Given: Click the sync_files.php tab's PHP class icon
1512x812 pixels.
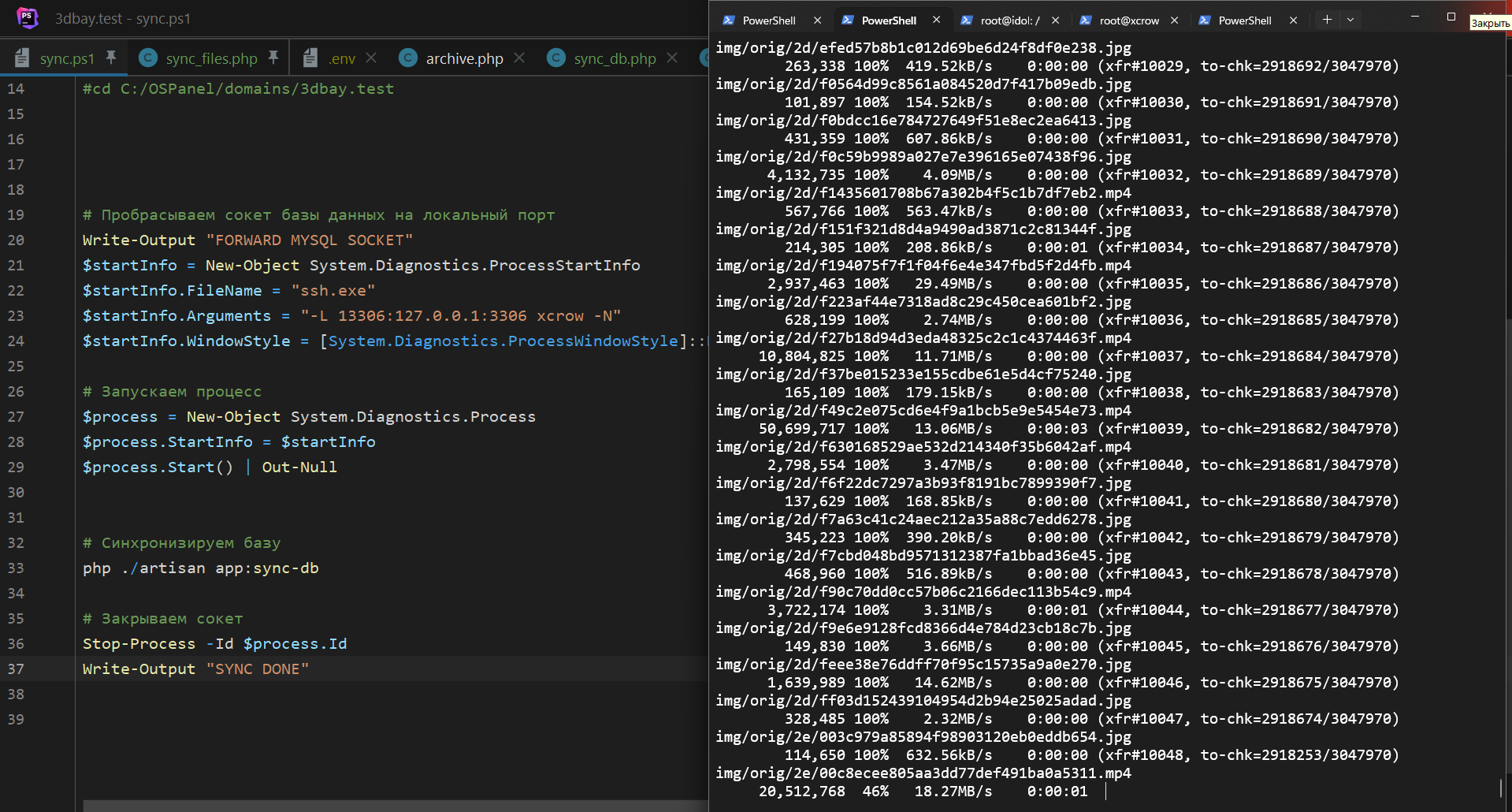Looking at the screenshot, I should (x=147, y=58).
